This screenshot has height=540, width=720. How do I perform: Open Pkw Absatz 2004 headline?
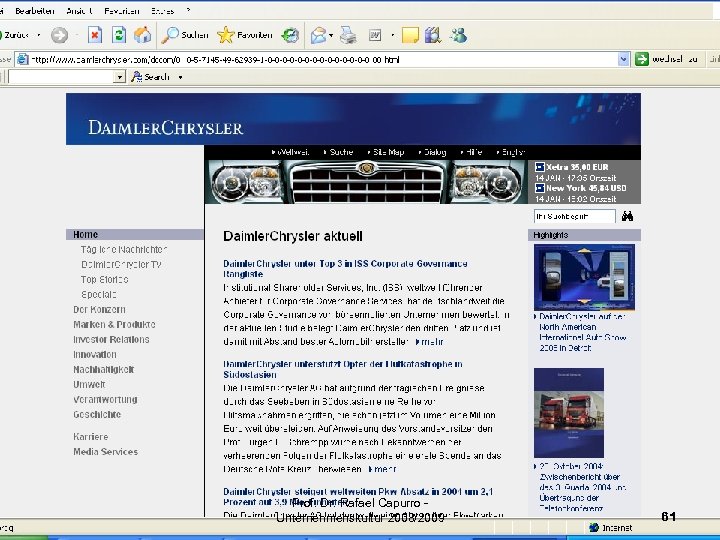(358, 497)
